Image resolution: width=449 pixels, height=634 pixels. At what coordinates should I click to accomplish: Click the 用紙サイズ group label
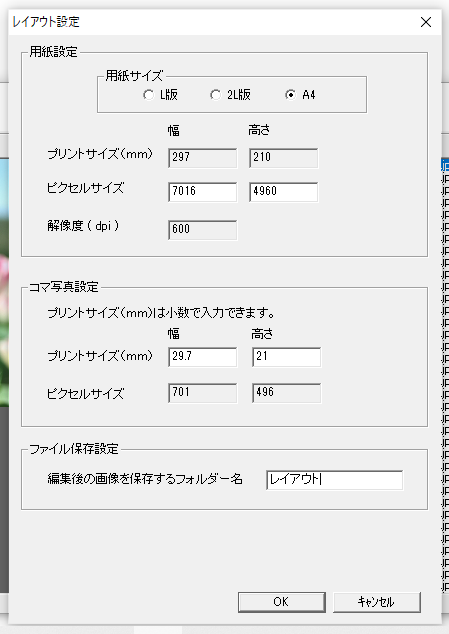coord(134,76)
